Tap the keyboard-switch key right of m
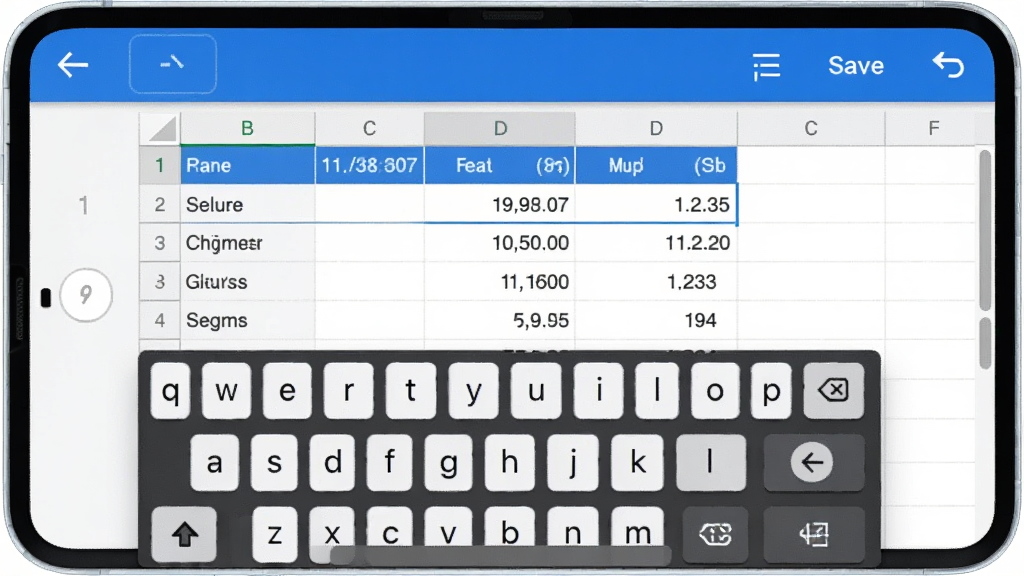The height and width of the screenshot is (576, 1024). pos(715,535)
